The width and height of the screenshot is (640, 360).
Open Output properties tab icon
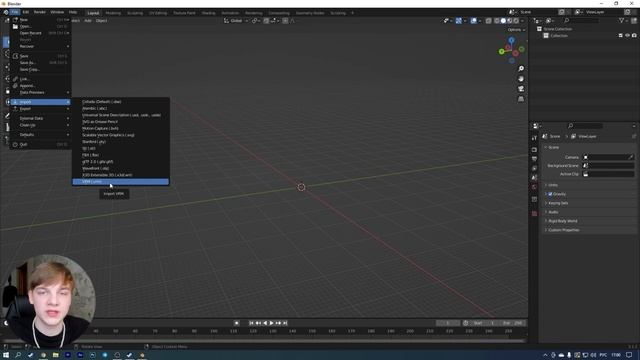(534, 159)
